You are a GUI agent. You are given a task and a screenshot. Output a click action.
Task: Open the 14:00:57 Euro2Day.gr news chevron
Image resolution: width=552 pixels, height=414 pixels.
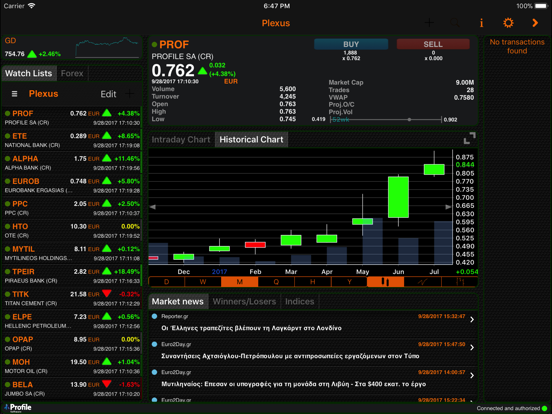click(472, 376)
